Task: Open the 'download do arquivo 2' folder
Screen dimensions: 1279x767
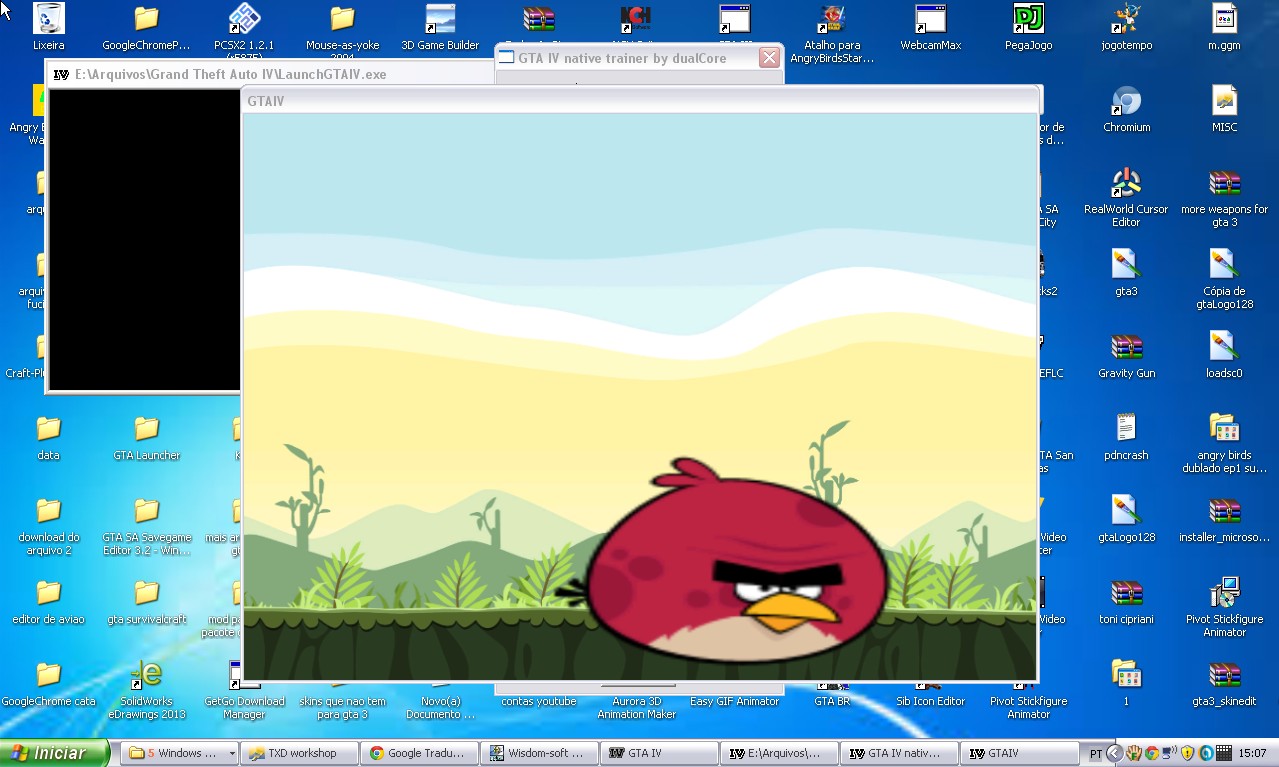Action: click(x=48, y=511)
